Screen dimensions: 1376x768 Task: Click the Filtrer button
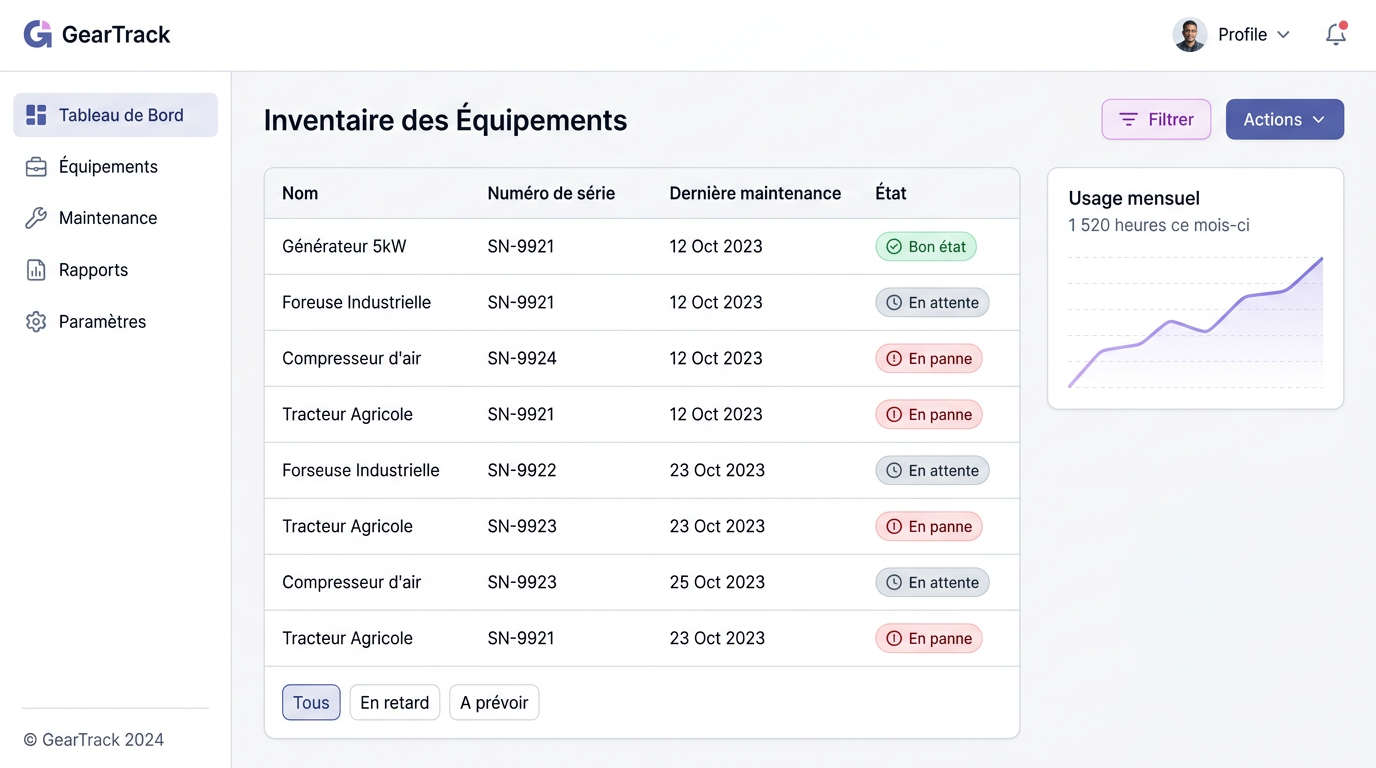(x=1156, y=119)
